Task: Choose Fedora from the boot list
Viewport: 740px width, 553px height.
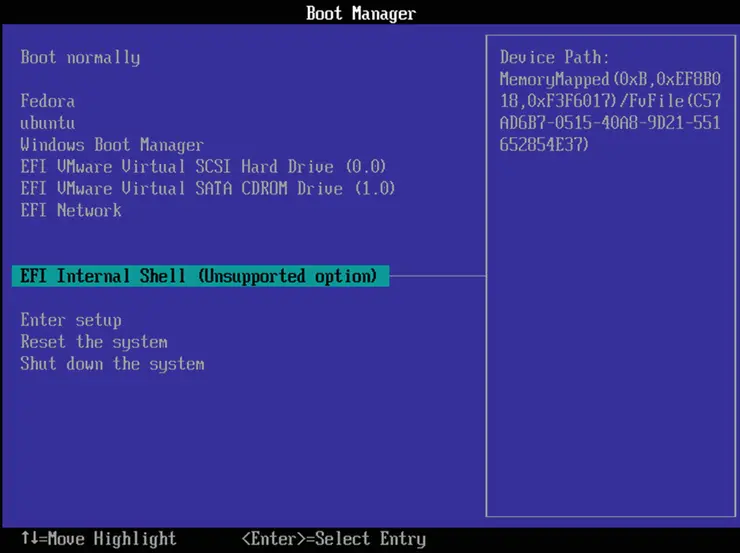Action: pyautogui.click(x=47, y=101)
